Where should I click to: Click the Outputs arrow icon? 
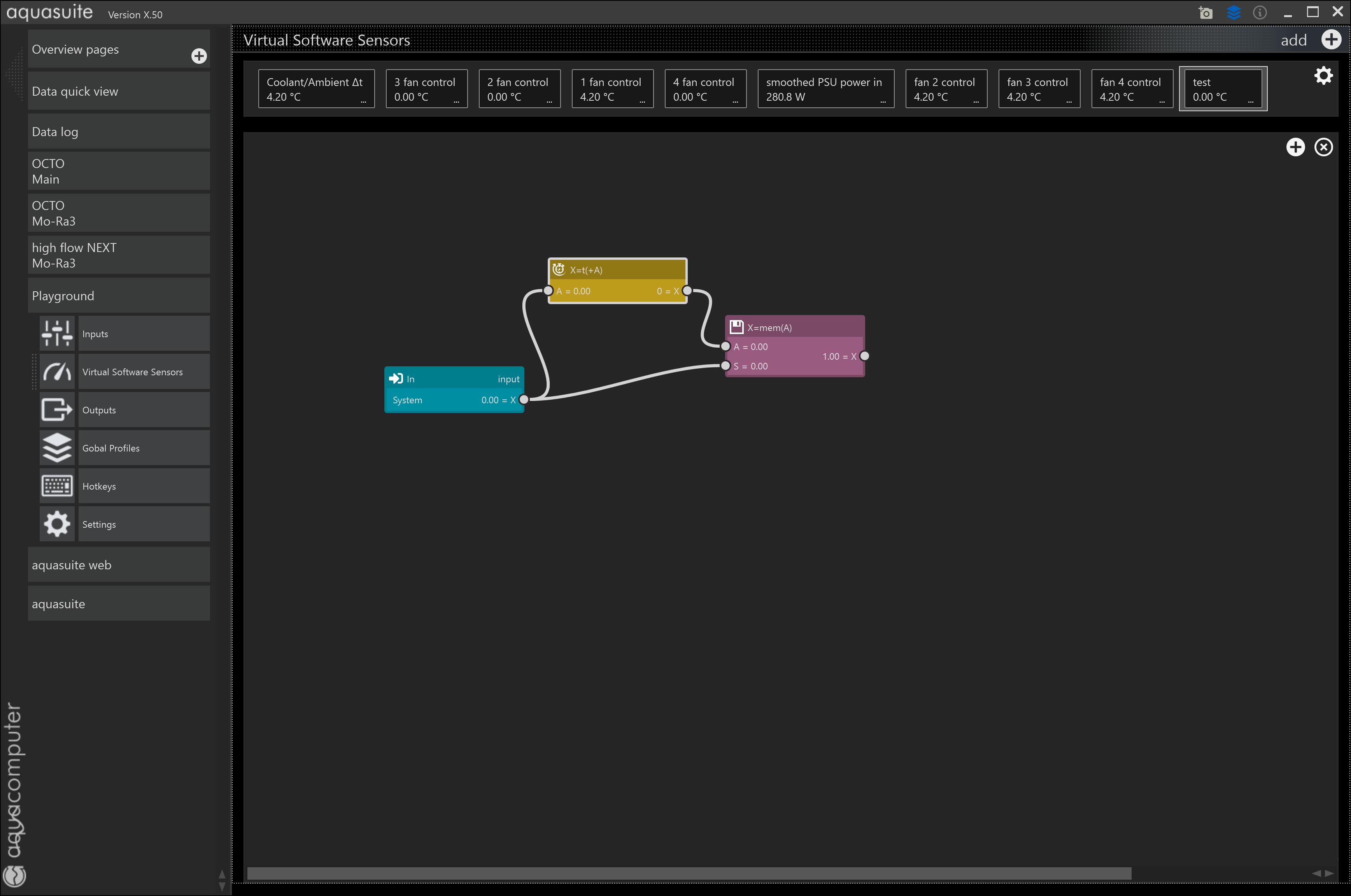tap(57, 410)
